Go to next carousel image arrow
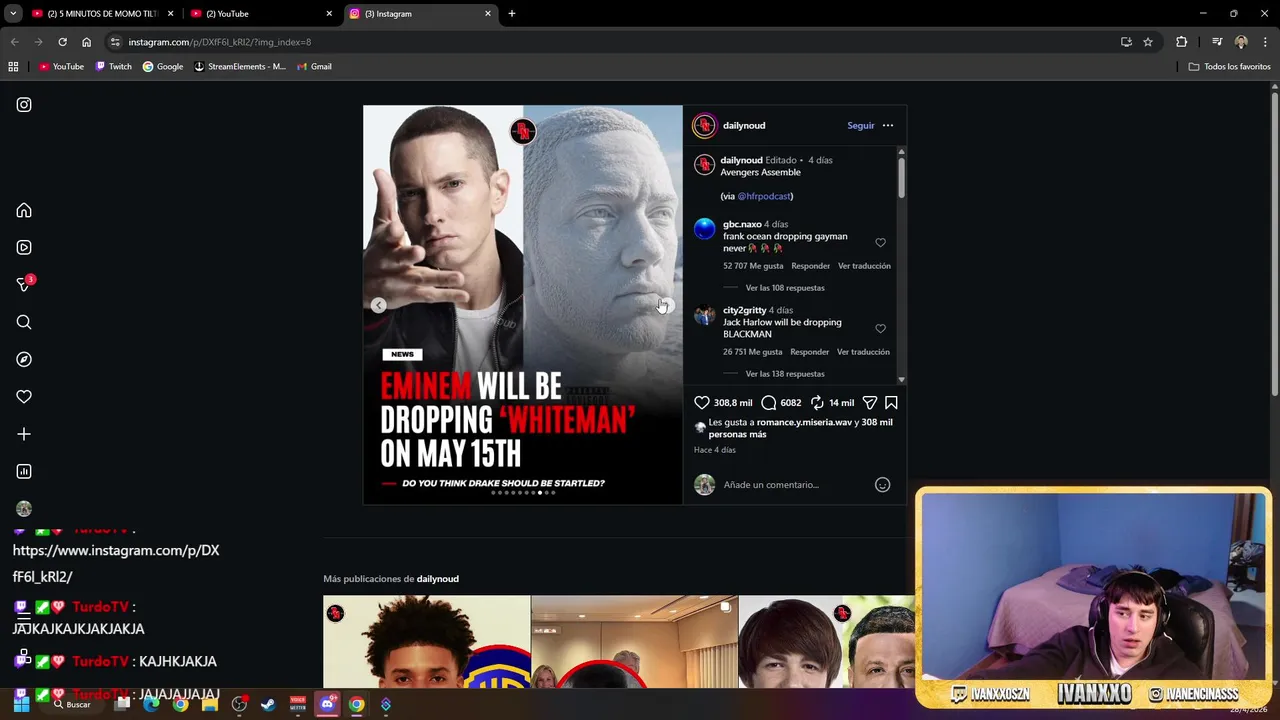1280x720 pixels. (667, 306)
